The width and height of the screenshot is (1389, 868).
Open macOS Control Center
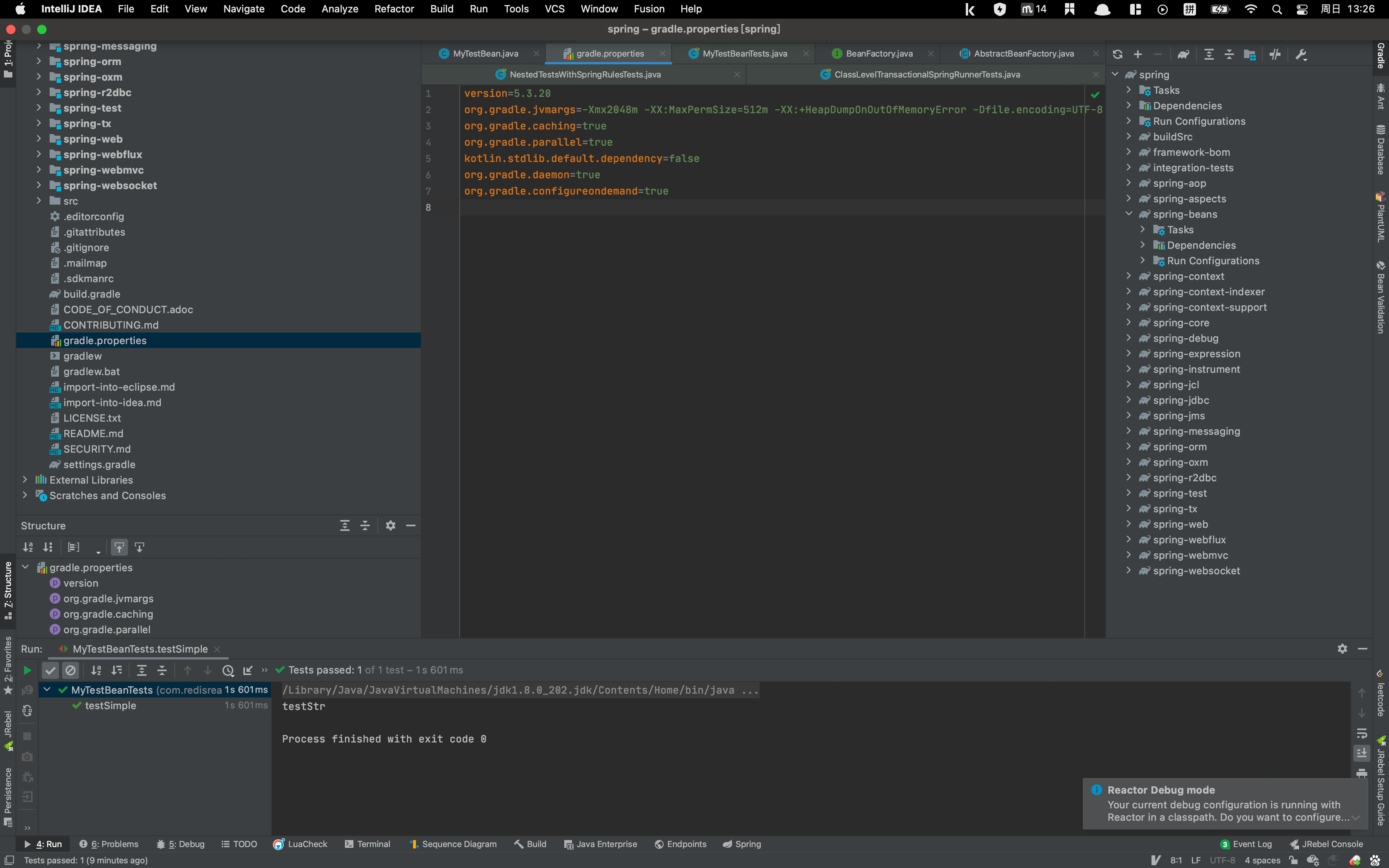point(1302,9)
